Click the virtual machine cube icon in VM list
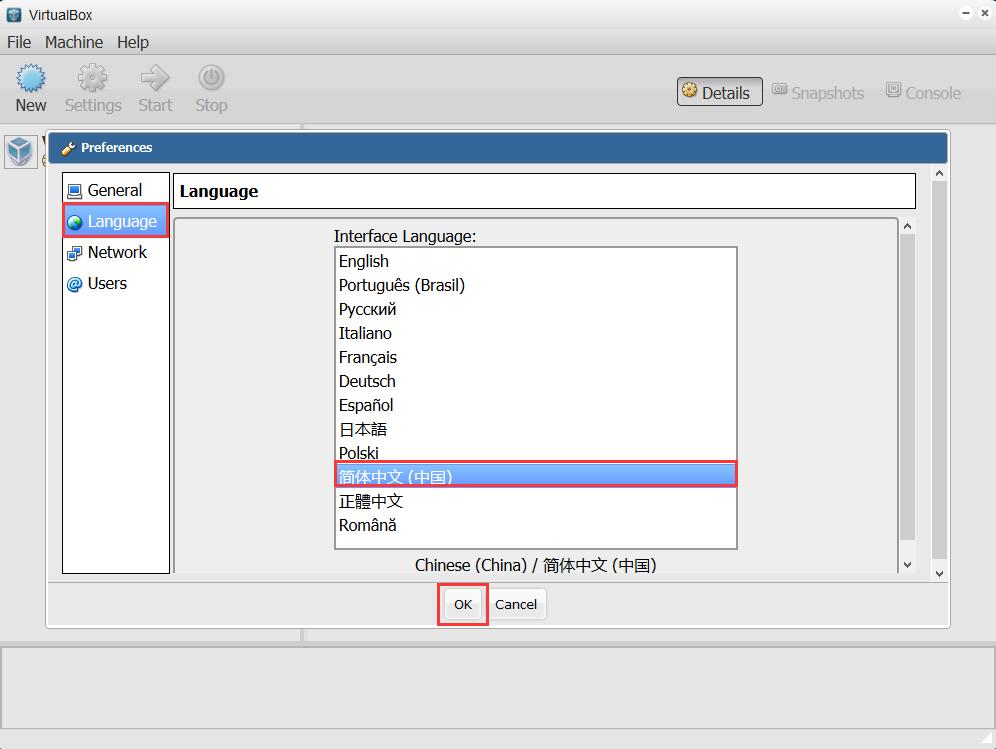 (x=20, y=152)
